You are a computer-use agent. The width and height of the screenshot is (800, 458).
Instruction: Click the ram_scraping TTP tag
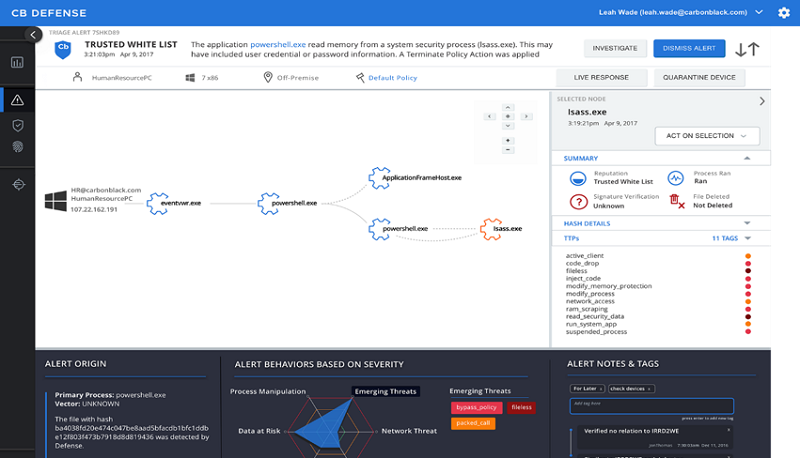click(587, 309)
